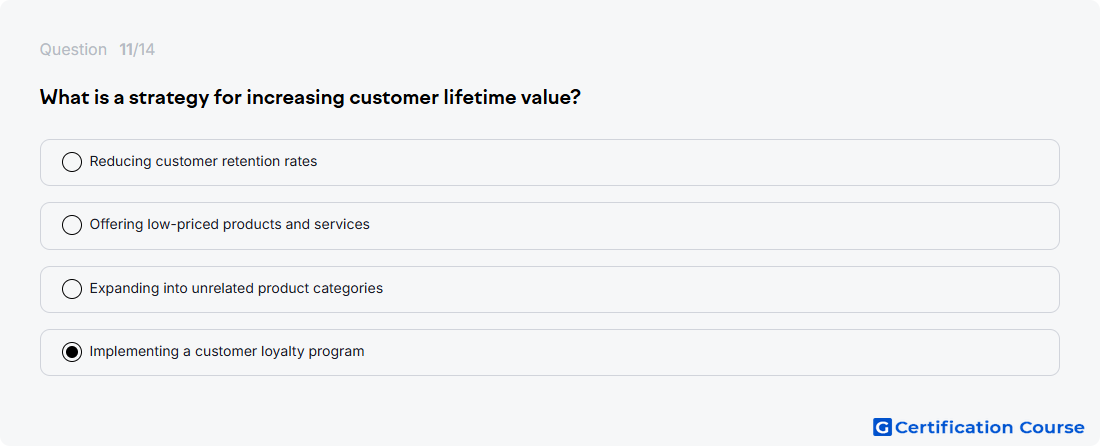The width and height of the screenshot is (1100, 446).
Task: Click the filled 'Implementing a customer loyalty program' radio
Action: pos(72,352)
